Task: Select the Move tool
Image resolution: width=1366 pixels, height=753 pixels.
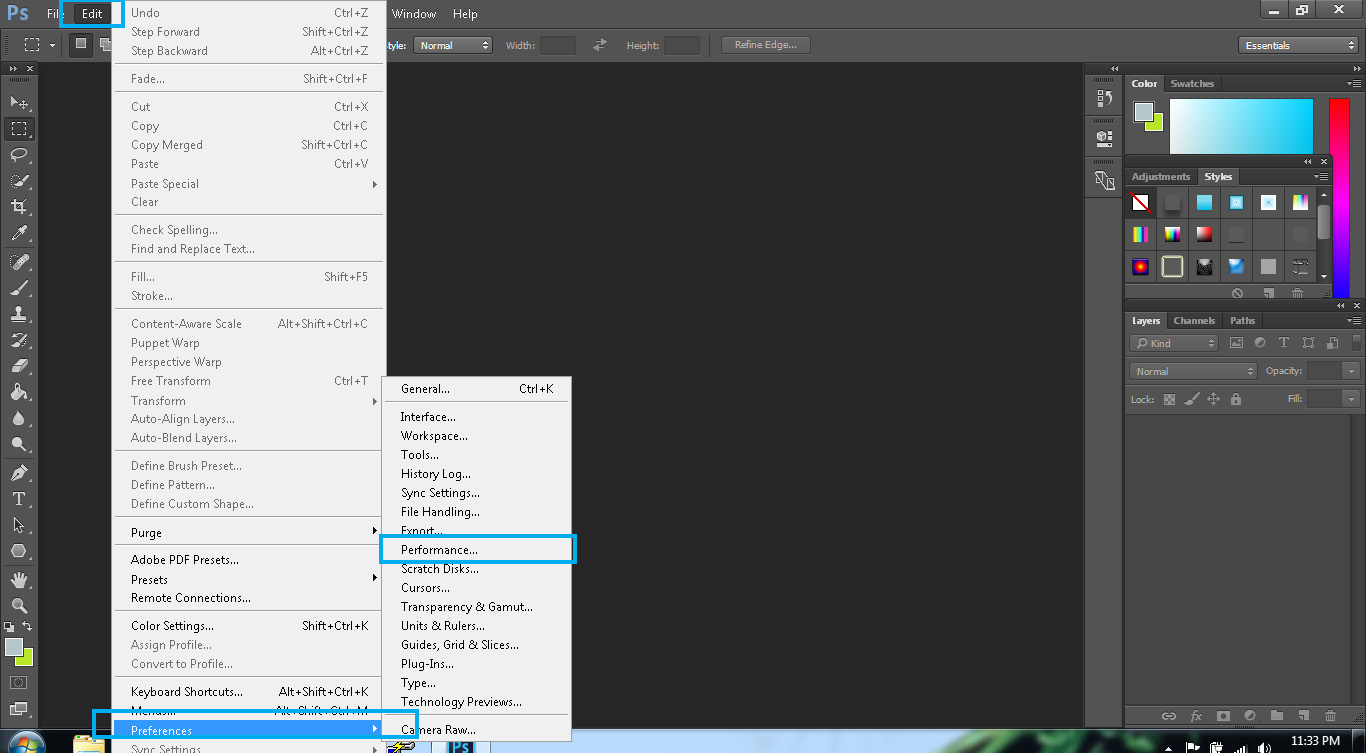Action: click(19, 102)
